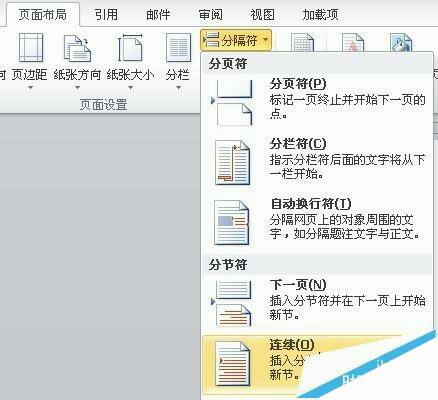The height and width of the screenshot is (400, 438).
Task: Click description 指示分栏符后面的文字将从下一栏开始
Action: 347,167
